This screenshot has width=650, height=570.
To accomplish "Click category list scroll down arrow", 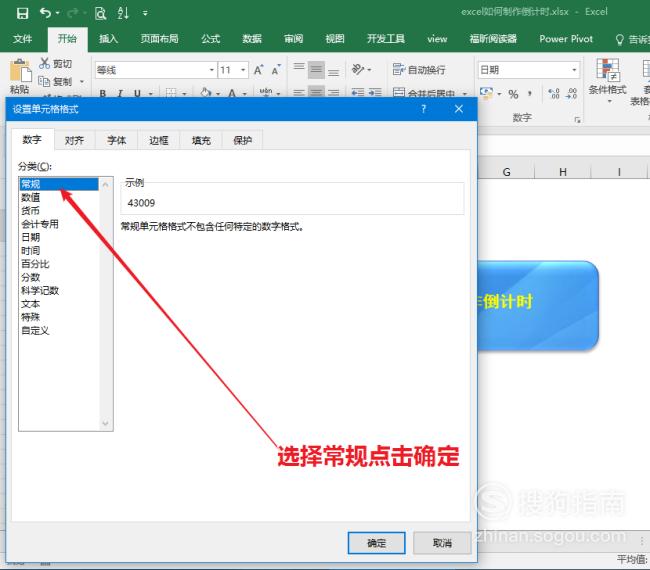I will point(105,423).
